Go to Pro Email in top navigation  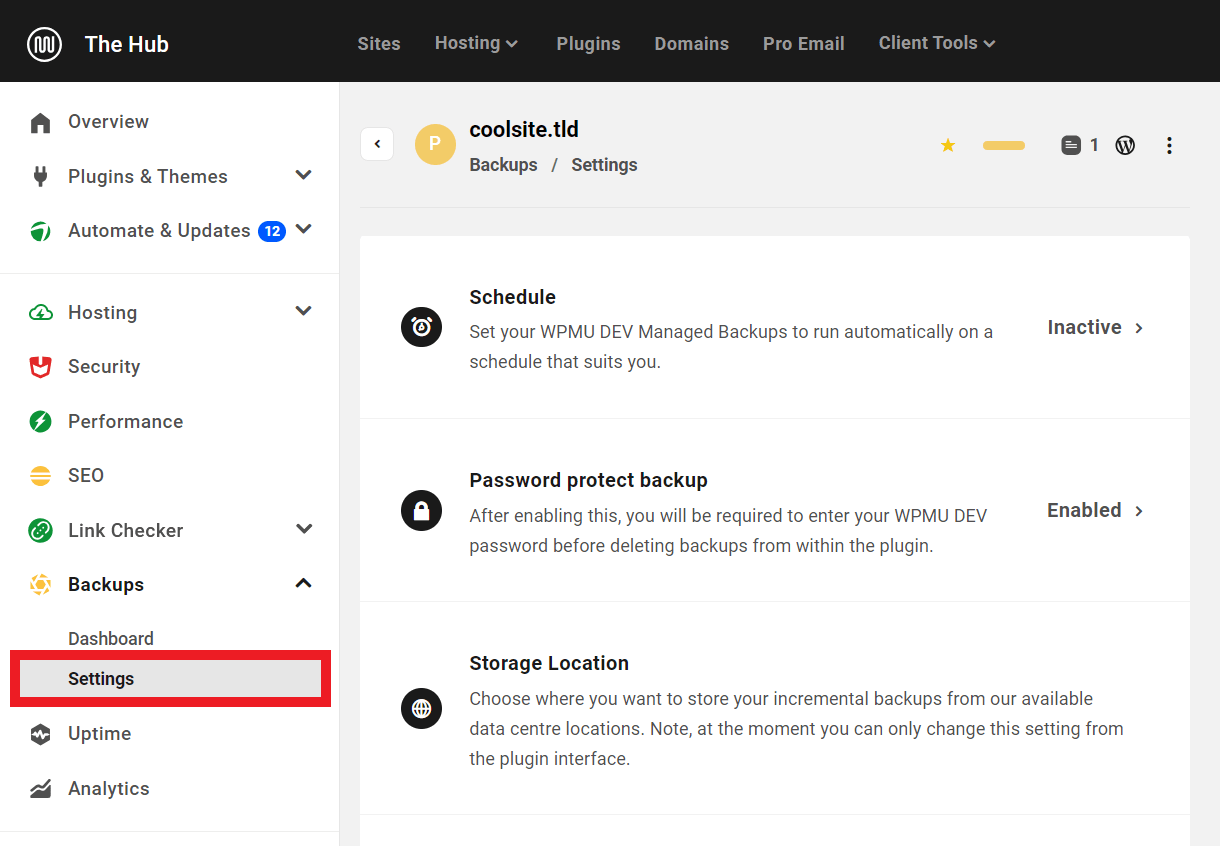[x=804, y=44]
